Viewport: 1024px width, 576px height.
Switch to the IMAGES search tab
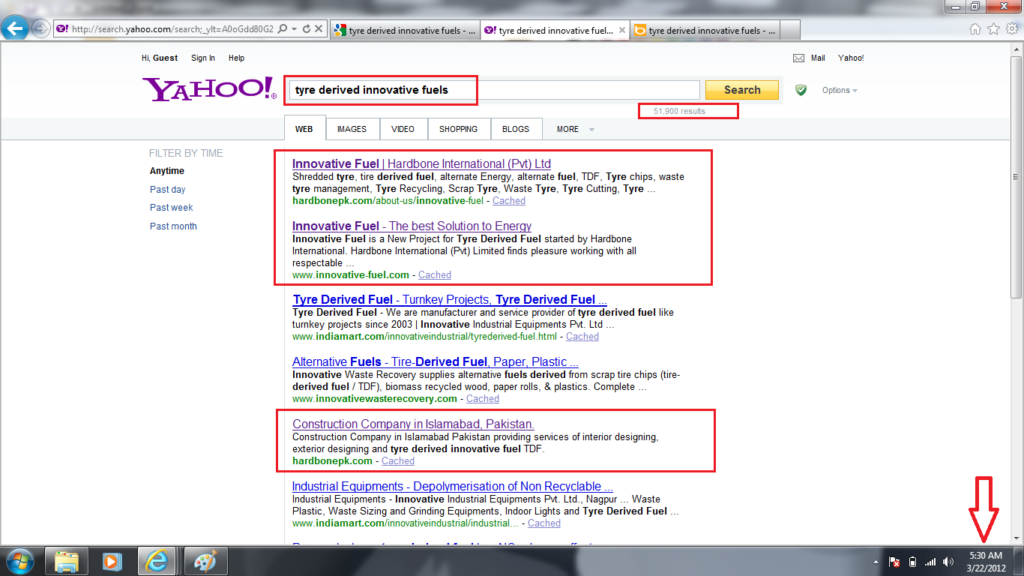pos(351,129)
